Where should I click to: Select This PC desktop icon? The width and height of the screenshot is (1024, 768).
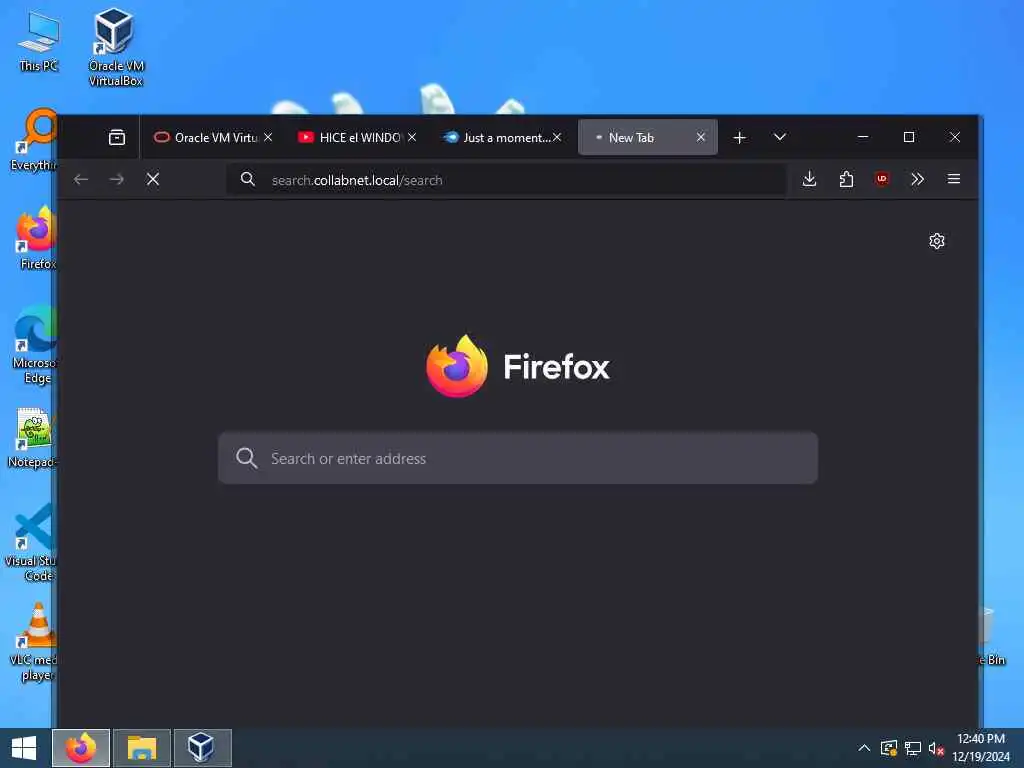point(39,40)
